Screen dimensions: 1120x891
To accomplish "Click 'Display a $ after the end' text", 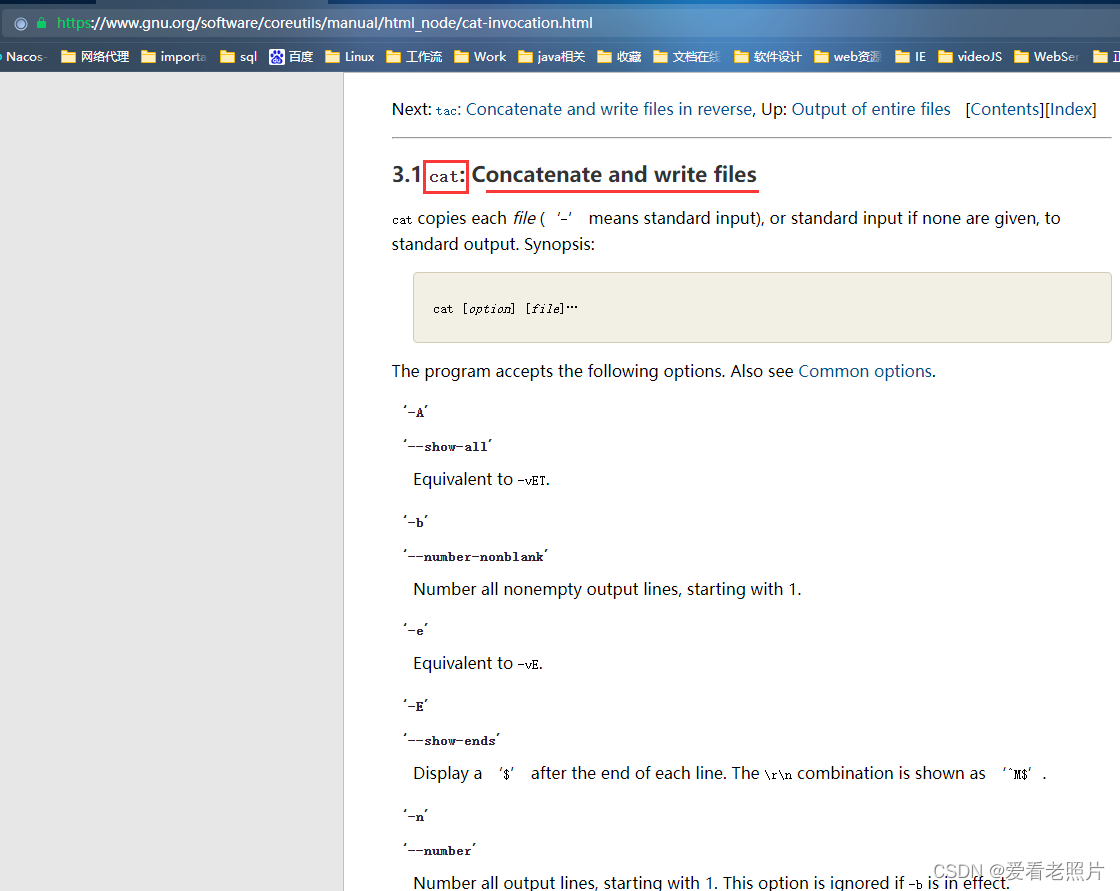I will pyautogui.click(x=730, y=774).
